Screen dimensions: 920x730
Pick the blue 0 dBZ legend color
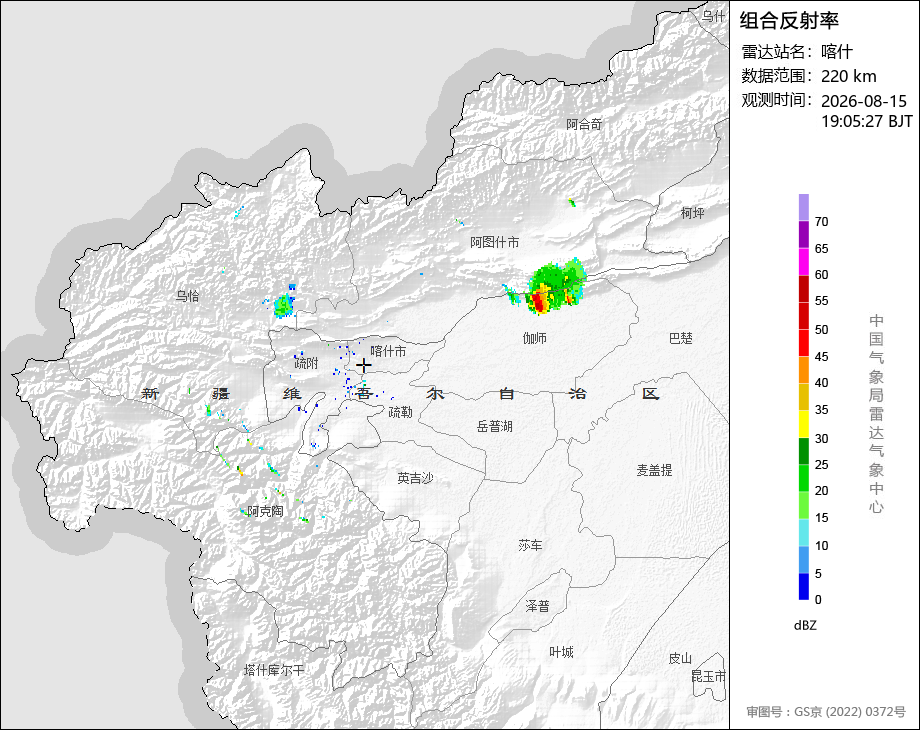[x=804, y=586]
